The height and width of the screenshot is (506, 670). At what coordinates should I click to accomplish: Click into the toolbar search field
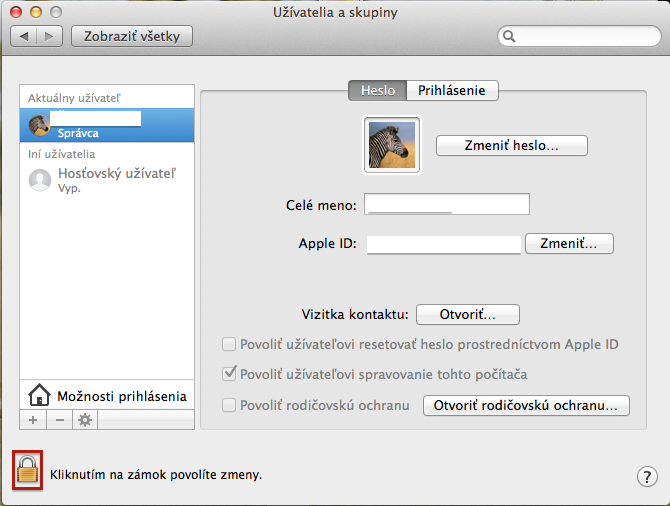[579, 36]
